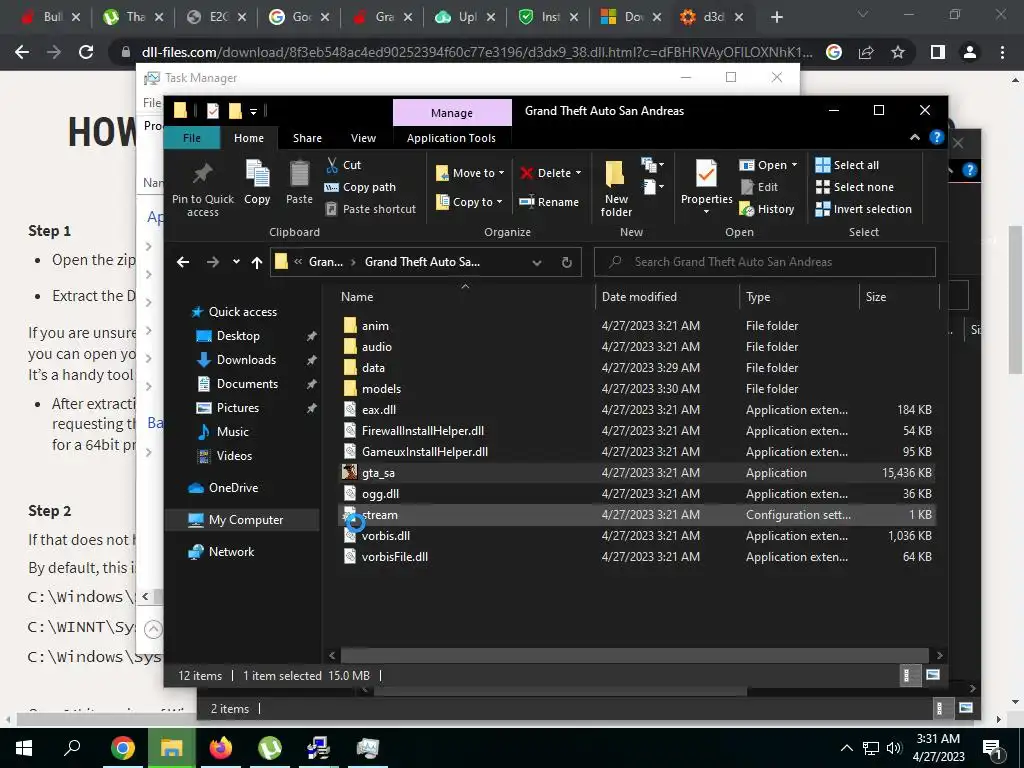This screenshot has height=768, width=1024.
Task: Show hidden system tray icons
Action: coord(846,748)
